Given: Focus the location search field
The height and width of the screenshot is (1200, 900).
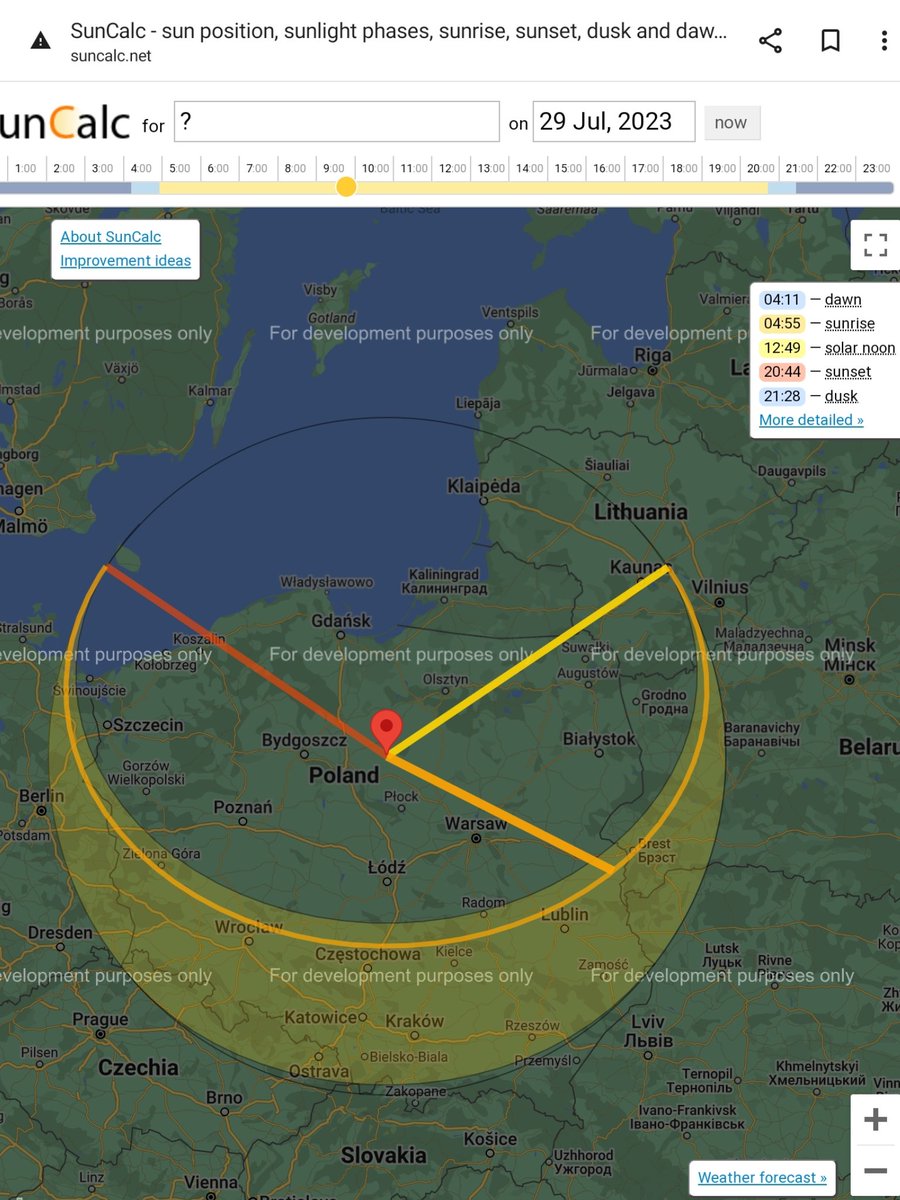Looking at the screenshot, I should click(337, 122).
